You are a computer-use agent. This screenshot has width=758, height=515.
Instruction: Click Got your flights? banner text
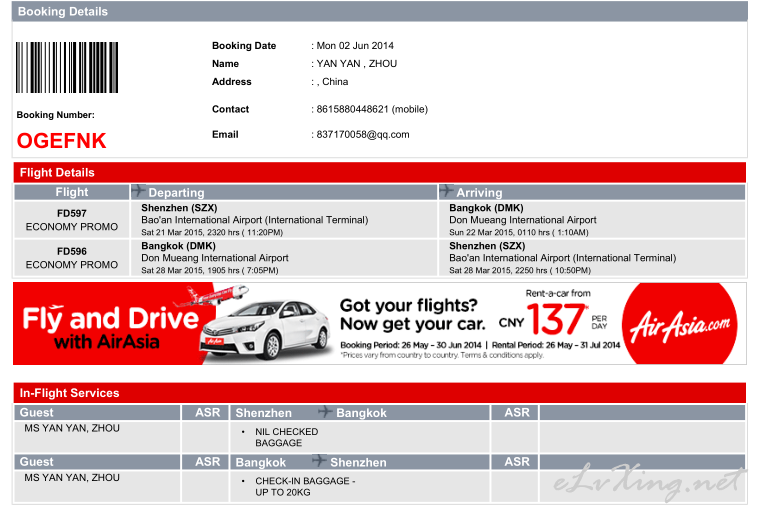(408, 306)
